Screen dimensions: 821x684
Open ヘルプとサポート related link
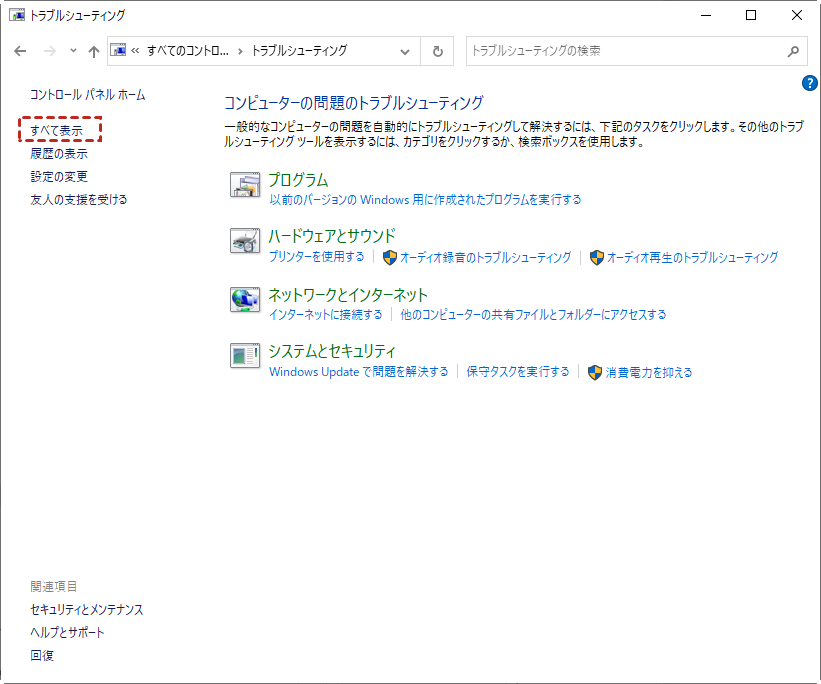[x=67, y=633]
